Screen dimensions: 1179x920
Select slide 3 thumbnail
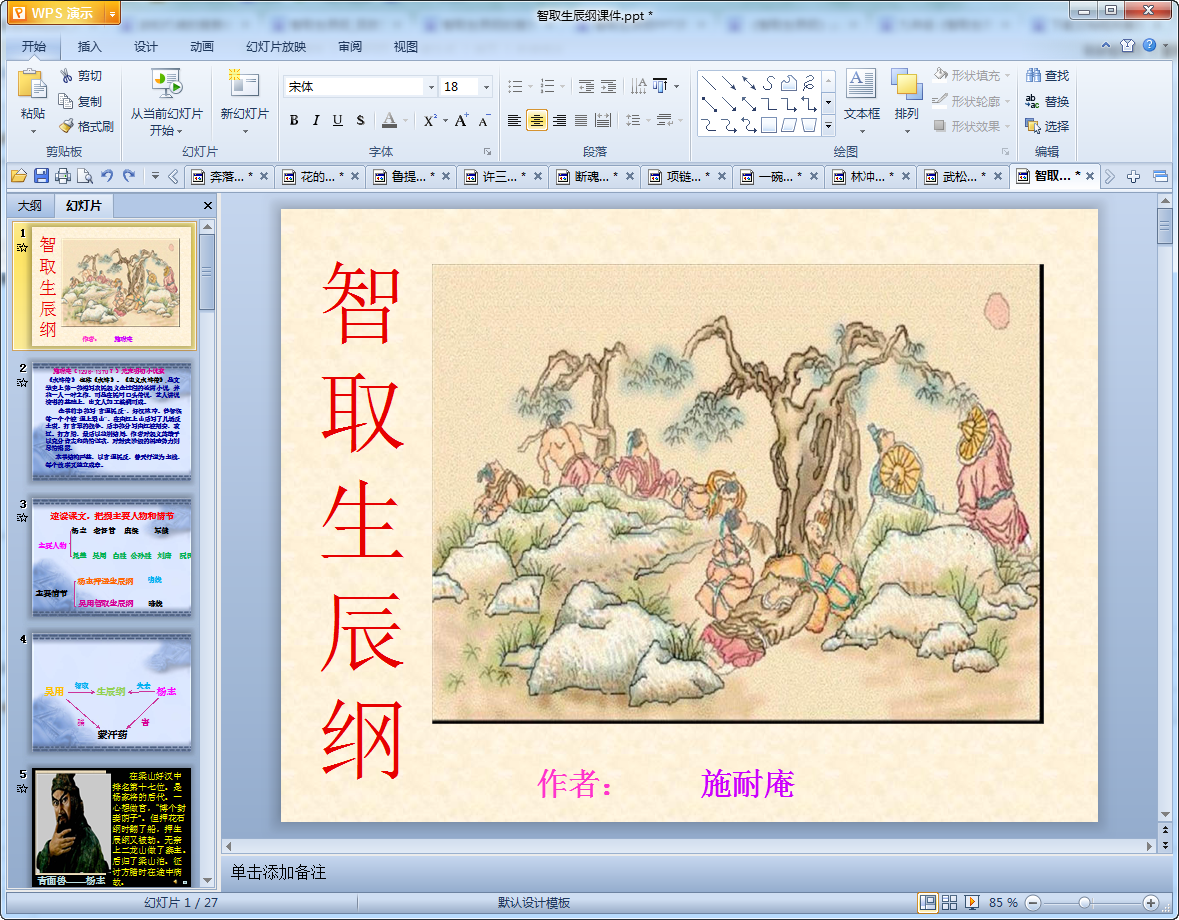(111, 557)
